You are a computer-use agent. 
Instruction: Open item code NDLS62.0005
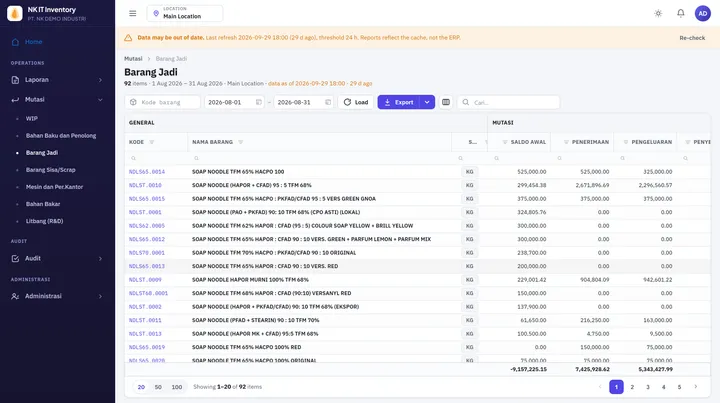coord(146,226)
